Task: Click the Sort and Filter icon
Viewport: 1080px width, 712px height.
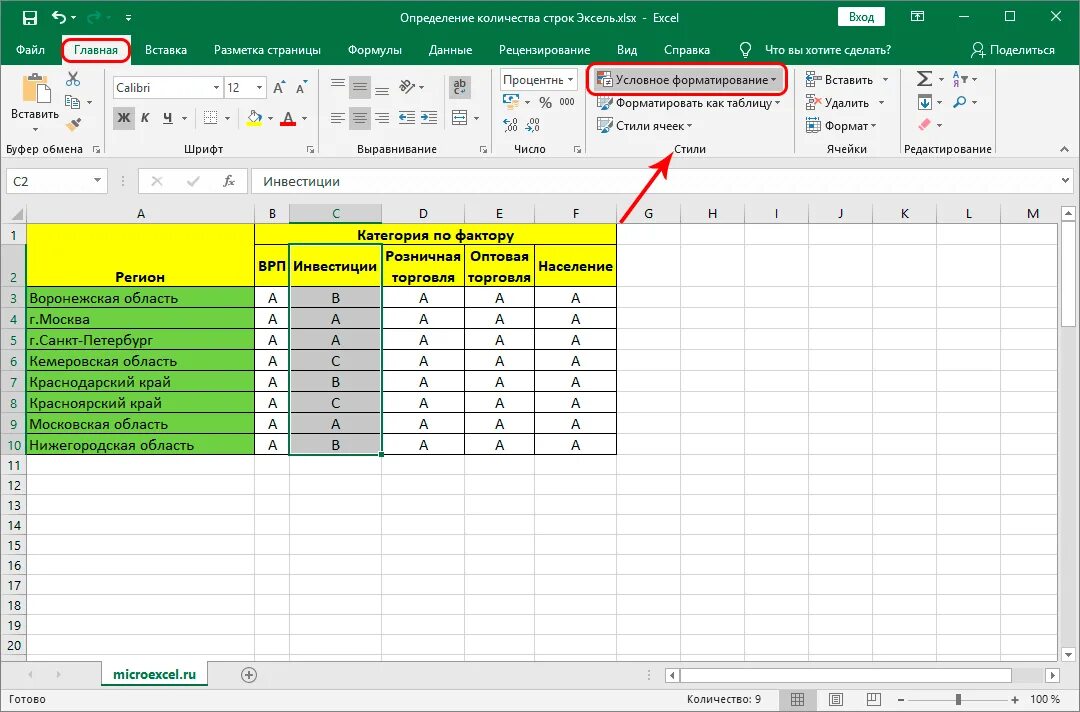Action: [960, 79]
